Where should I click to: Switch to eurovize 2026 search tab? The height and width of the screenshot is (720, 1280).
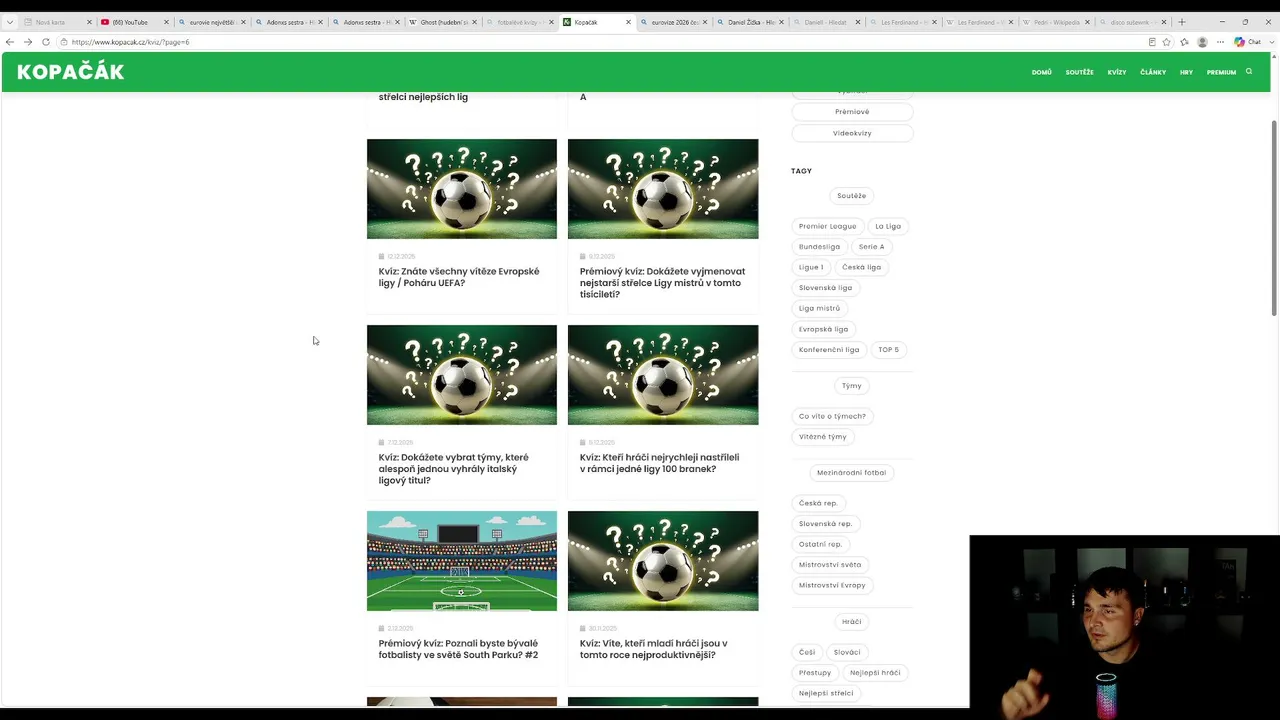[675, 22]
